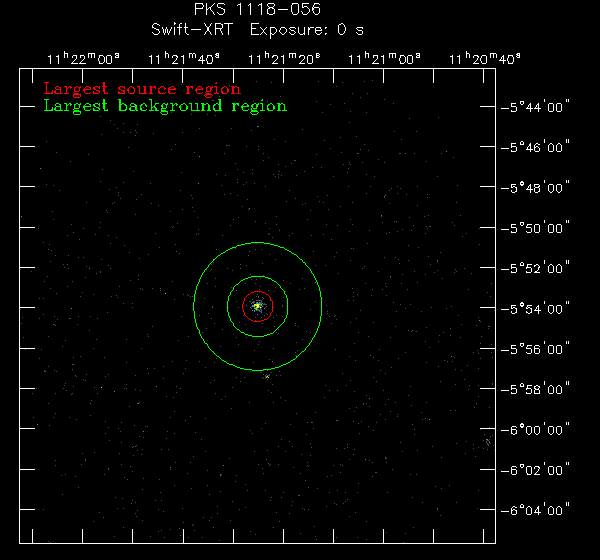Click the RA label 11h21m20s
Screen dimensions: 600x560
click(284, 59)
